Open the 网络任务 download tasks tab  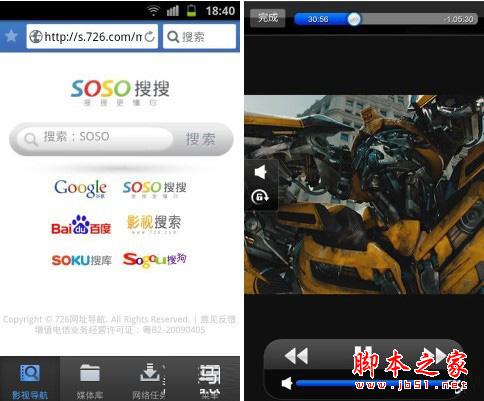(149, 380)
